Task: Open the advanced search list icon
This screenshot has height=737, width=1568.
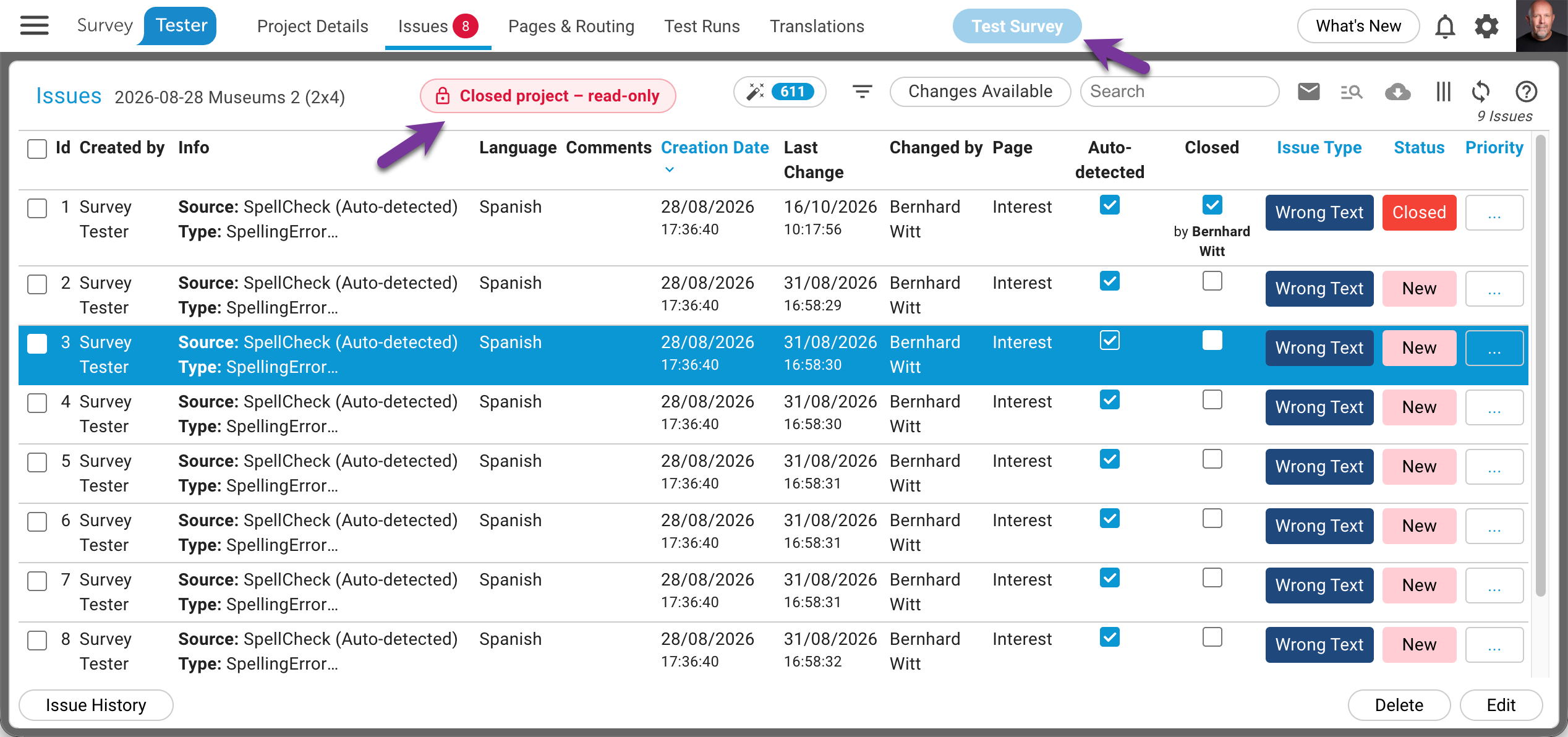Action: 1352,92
